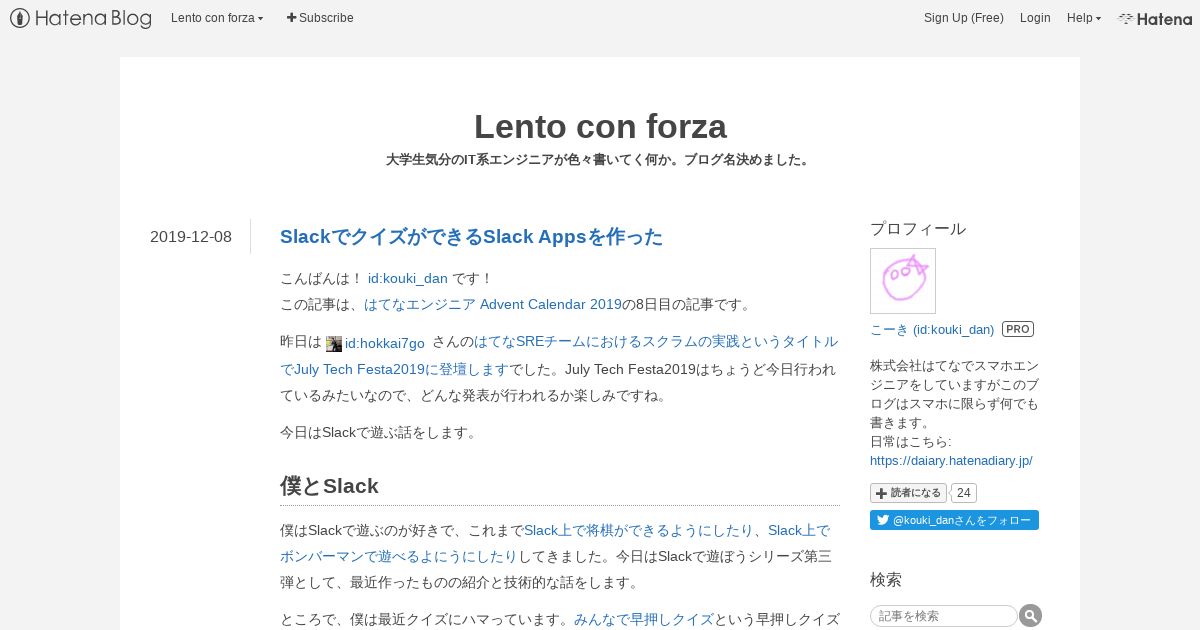Open the Lento con forza dropdown menu
1200x630 pixels.
click(x=217, y=18)
